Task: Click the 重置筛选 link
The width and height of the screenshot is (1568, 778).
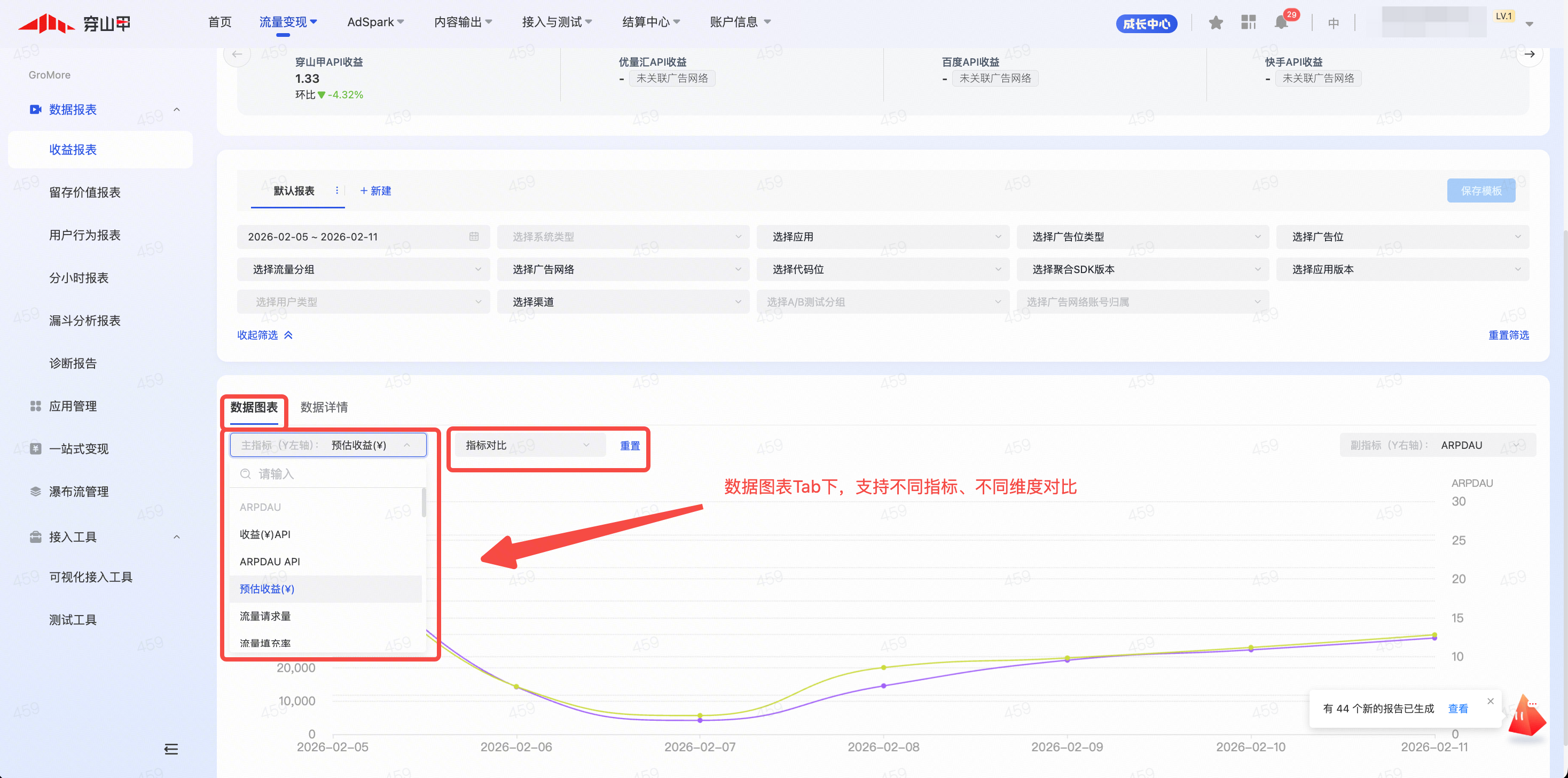Action: [1508, 335]
